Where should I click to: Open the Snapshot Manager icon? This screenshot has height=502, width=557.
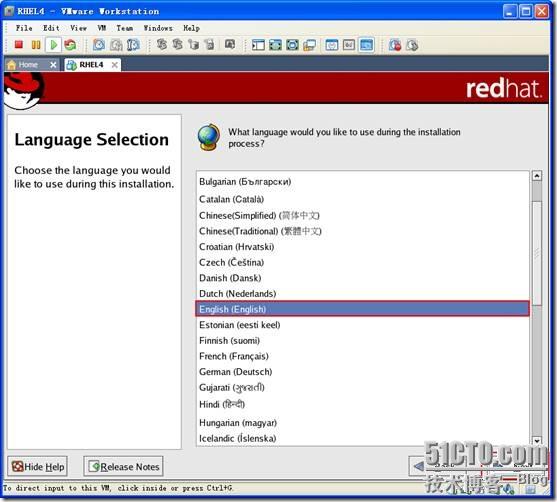(133, 45)
